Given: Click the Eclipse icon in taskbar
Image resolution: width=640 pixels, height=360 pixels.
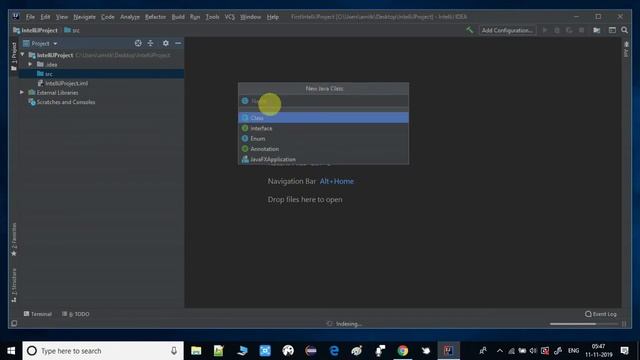Looking at the screenshot, I should (311, 351).
